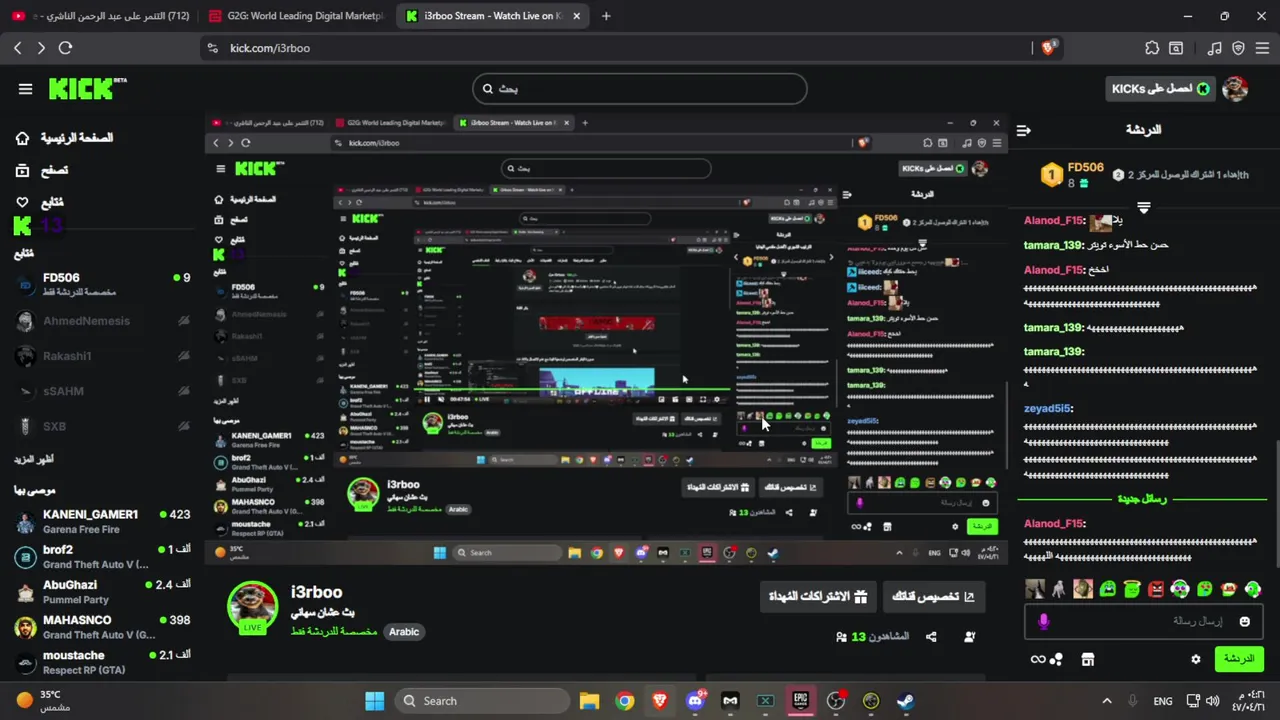This screenshot has height=720, width=1280.
Task: Open i3rboo streamer avatar
Action: click(x=252, y=607)
